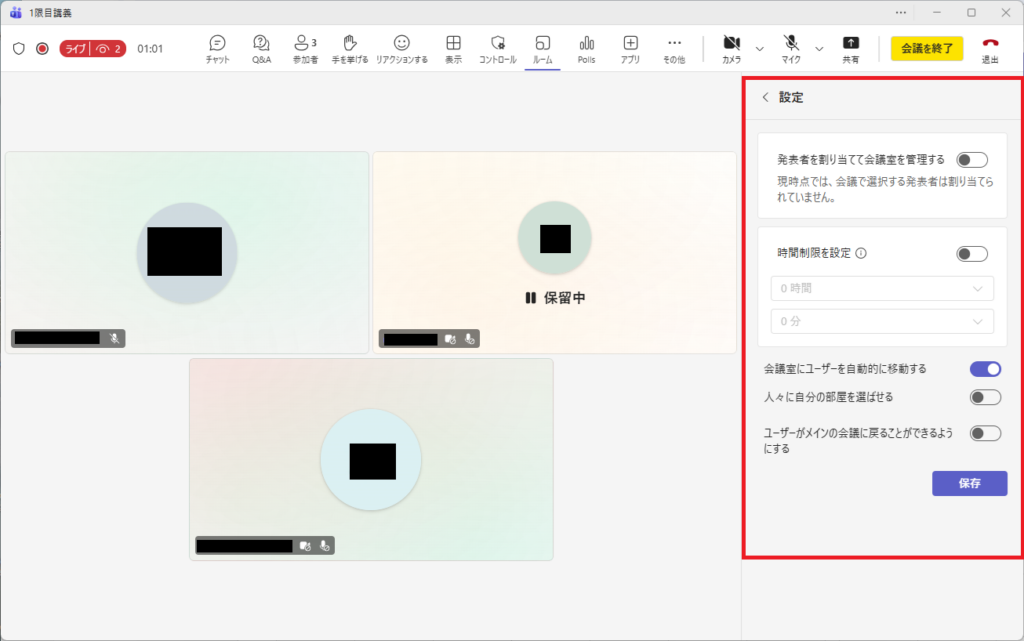Screen dimensions: 1024x641
Task: Open the その他 more options menu
Action: pyautogui.click(x=674, y=44)
